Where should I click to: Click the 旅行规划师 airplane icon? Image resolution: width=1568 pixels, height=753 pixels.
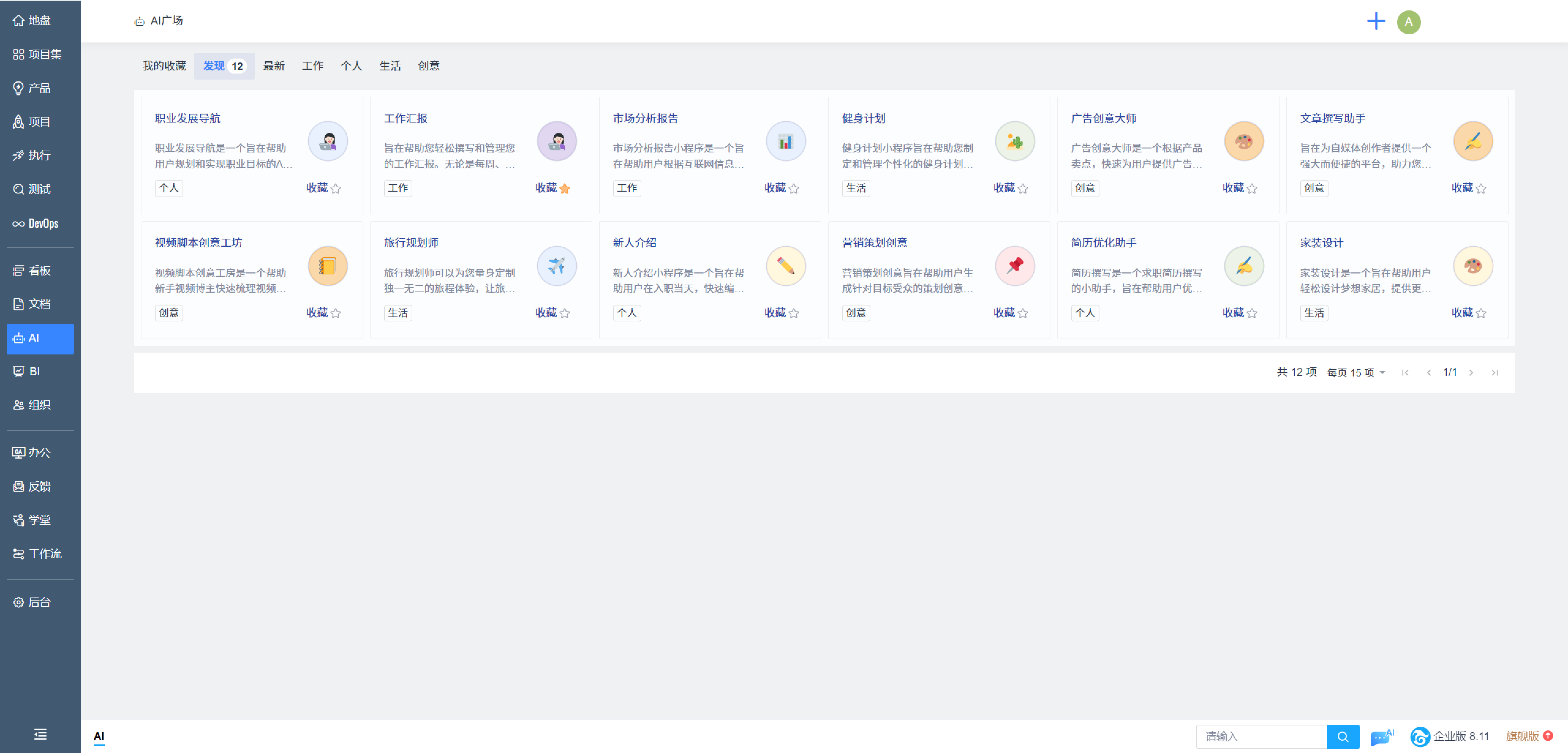pyautogui.click(x=556, y=266)
